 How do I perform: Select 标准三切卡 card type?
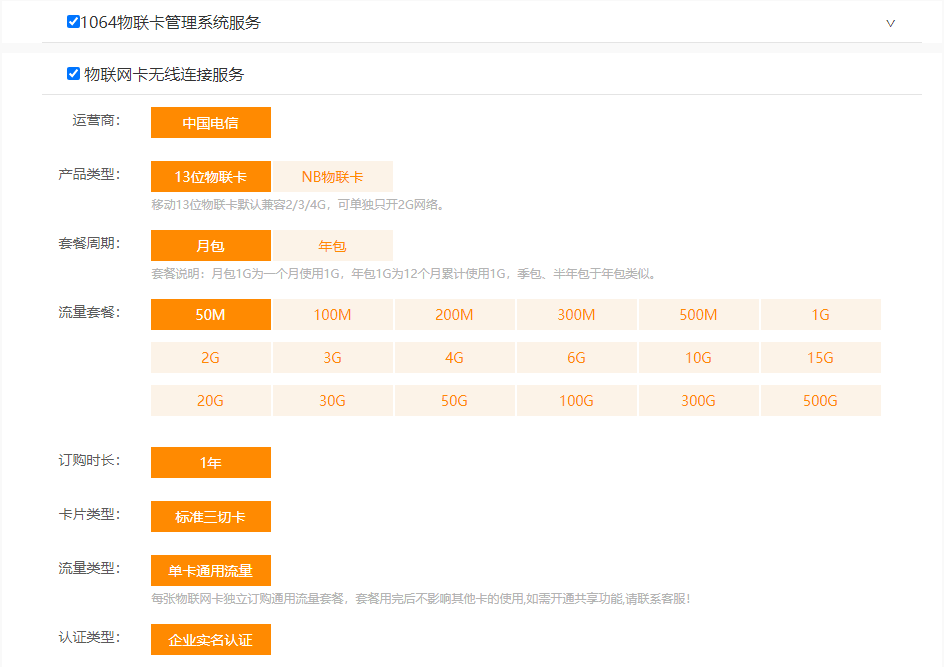(x=211, y=517)
